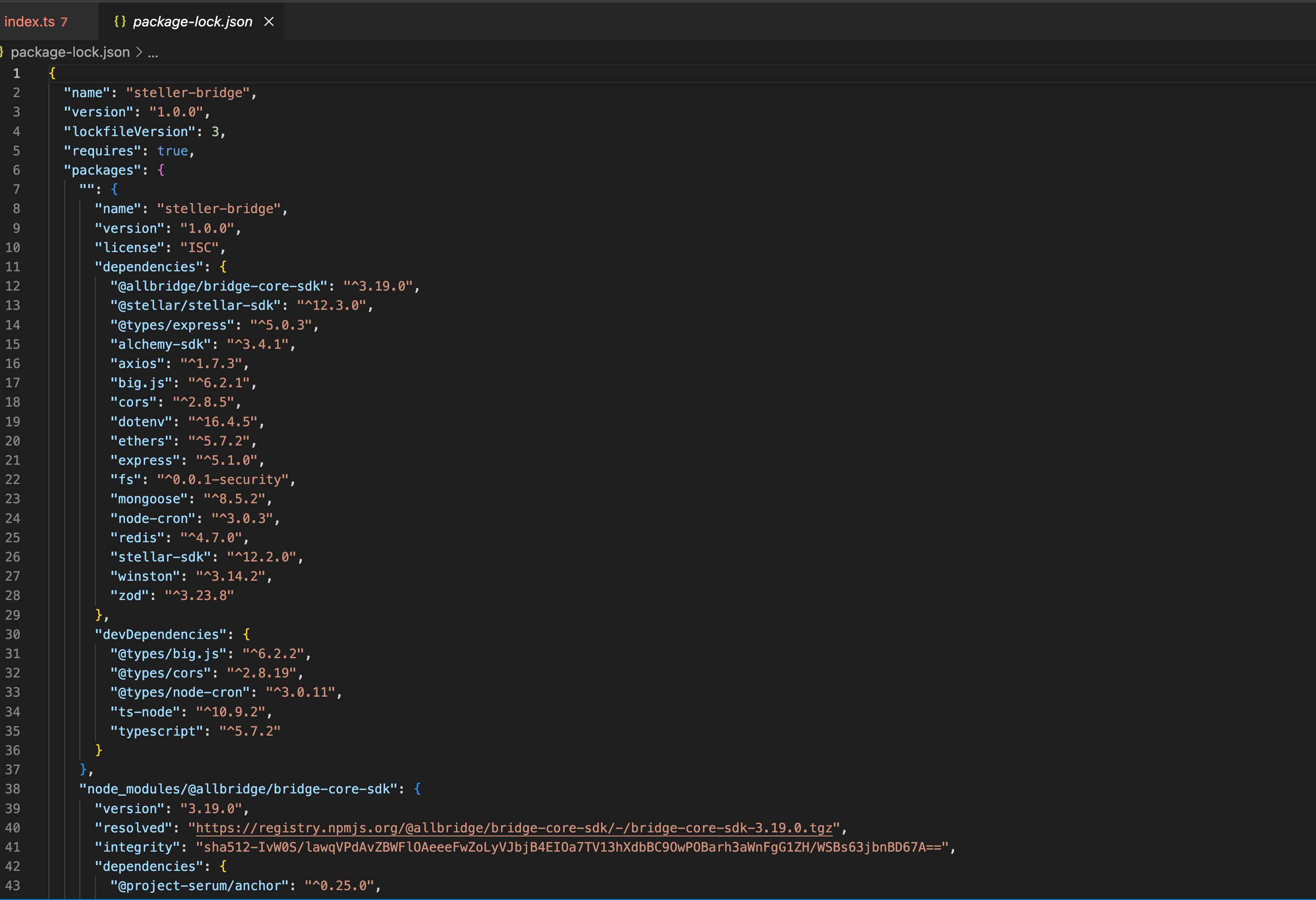Click the "lockfileVersion" key
This screenshot has width=1316, height=900.
coord(130,132)
